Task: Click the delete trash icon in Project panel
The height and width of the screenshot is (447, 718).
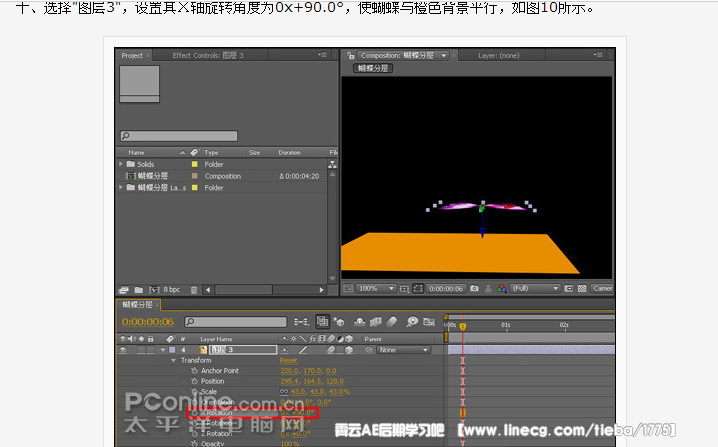Action: click(194, 290)
